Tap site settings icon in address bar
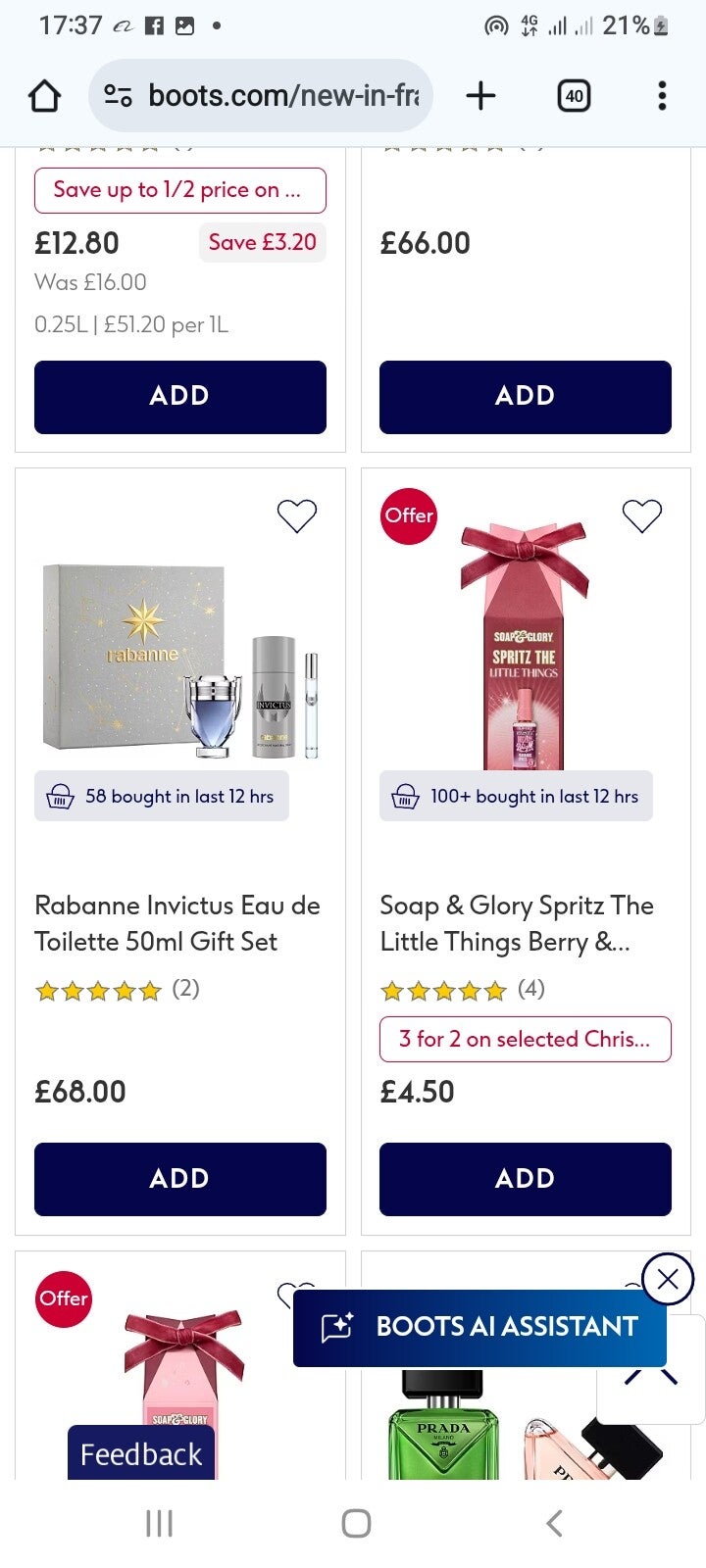Viewport: 706px width, 1568px height. click(x=119, y=96)
